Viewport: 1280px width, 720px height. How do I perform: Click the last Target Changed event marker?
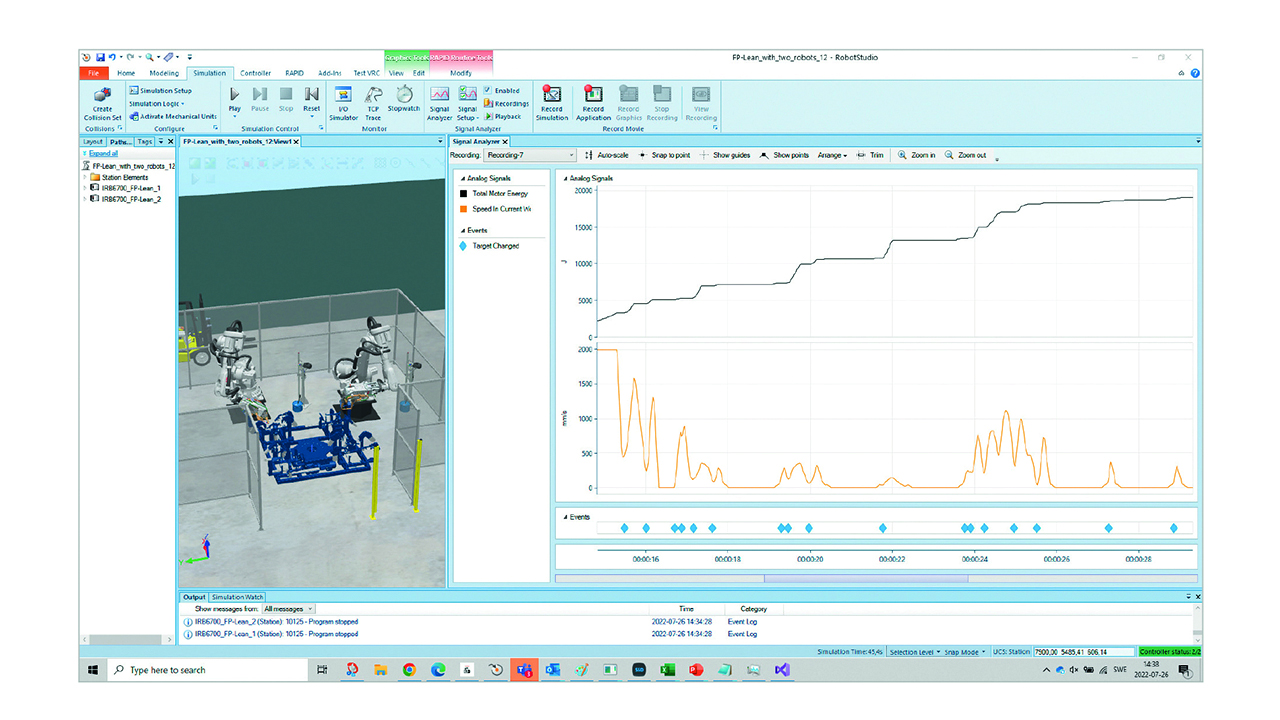(x=1174, y=528)
